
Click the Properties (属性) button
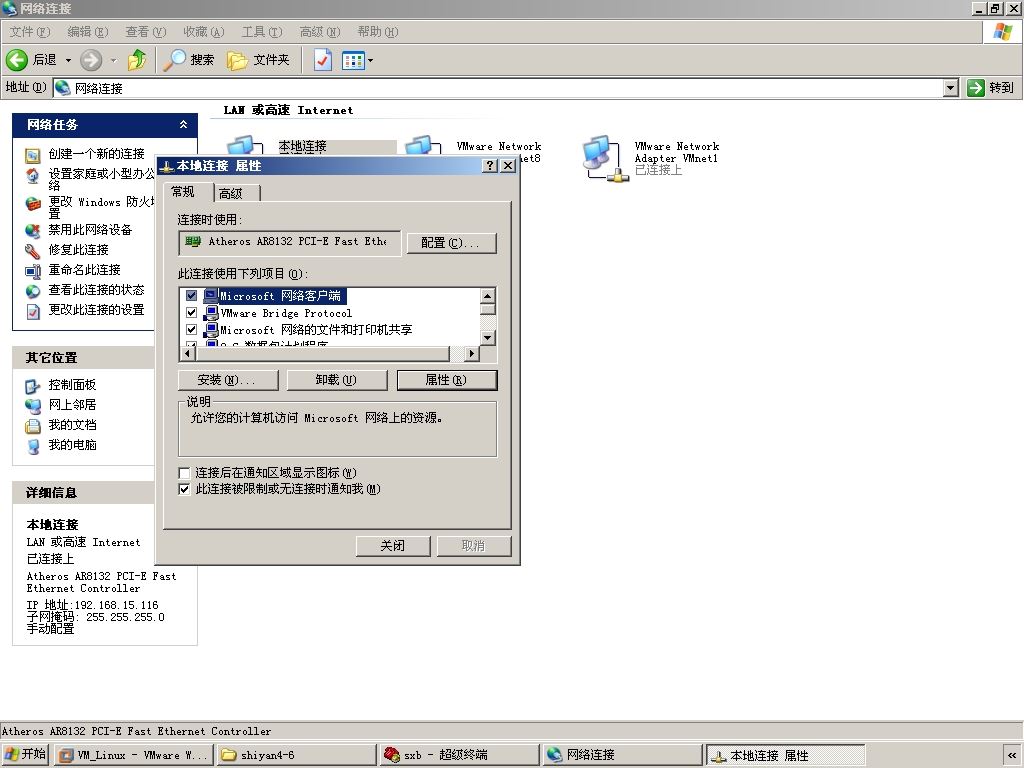(x=447, y=380)
